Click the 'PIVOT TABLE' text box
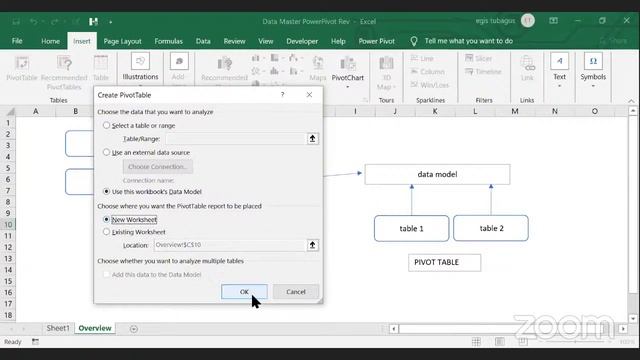640x360 pixels. [444, 262]
